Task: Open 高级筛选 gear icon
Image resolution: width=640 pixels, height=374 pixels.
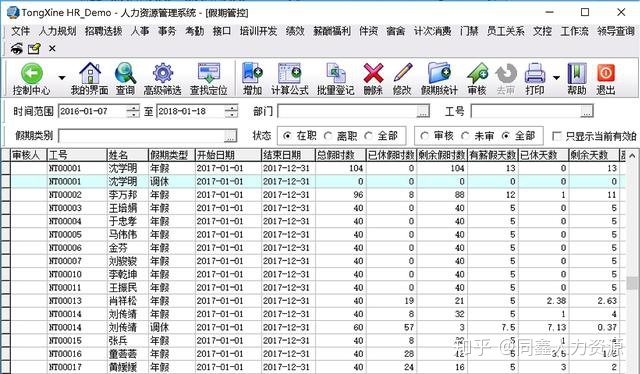Action: (x=162, y=73)
